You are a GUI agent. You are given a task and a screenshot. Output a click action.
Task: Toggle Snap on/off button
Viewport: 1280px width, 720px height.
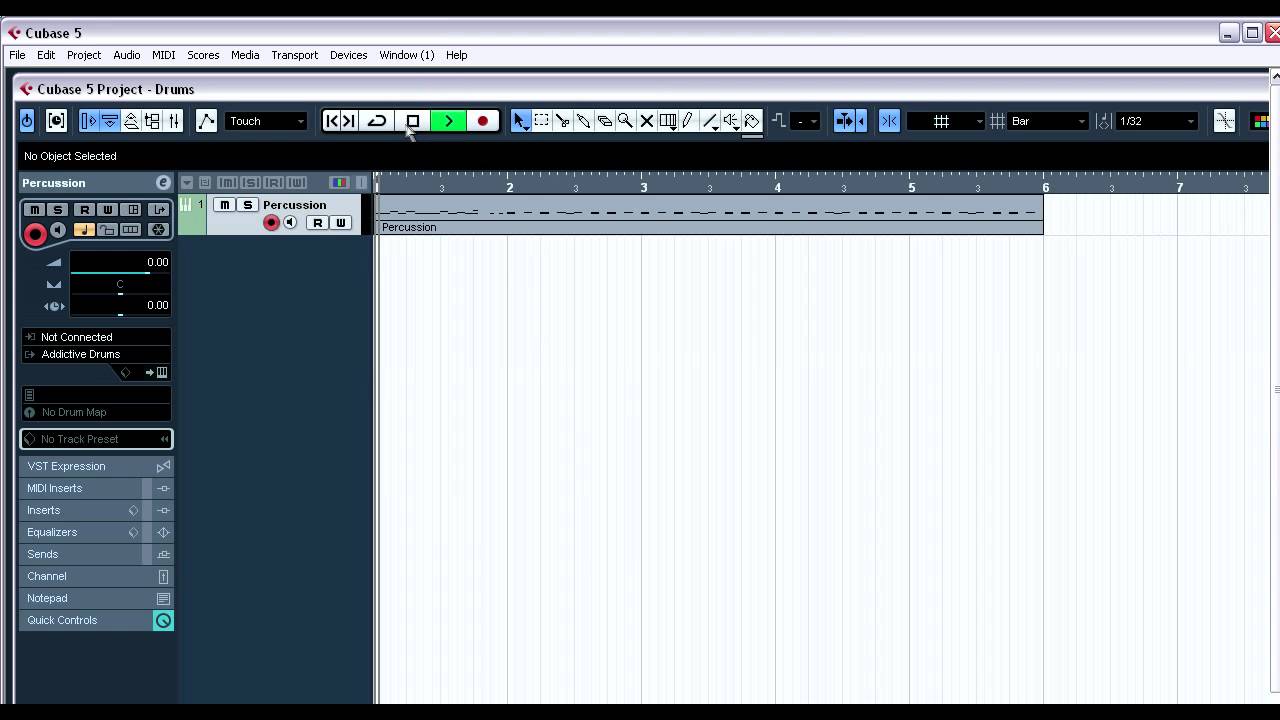coord(889,121)
